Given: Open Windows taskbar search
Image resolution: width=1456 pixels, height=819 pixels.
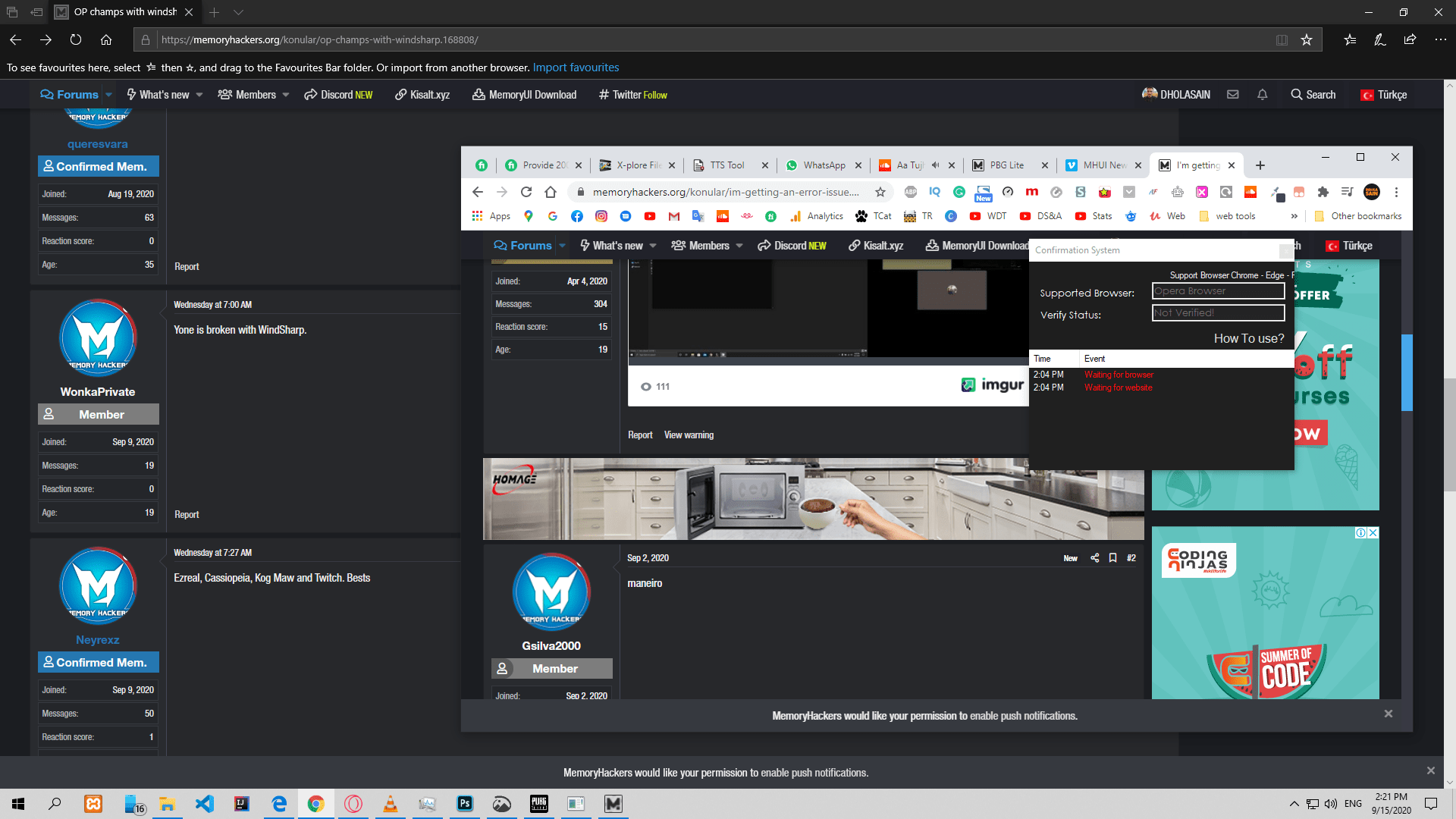Looking at the screenshot, I should [55, 804].
